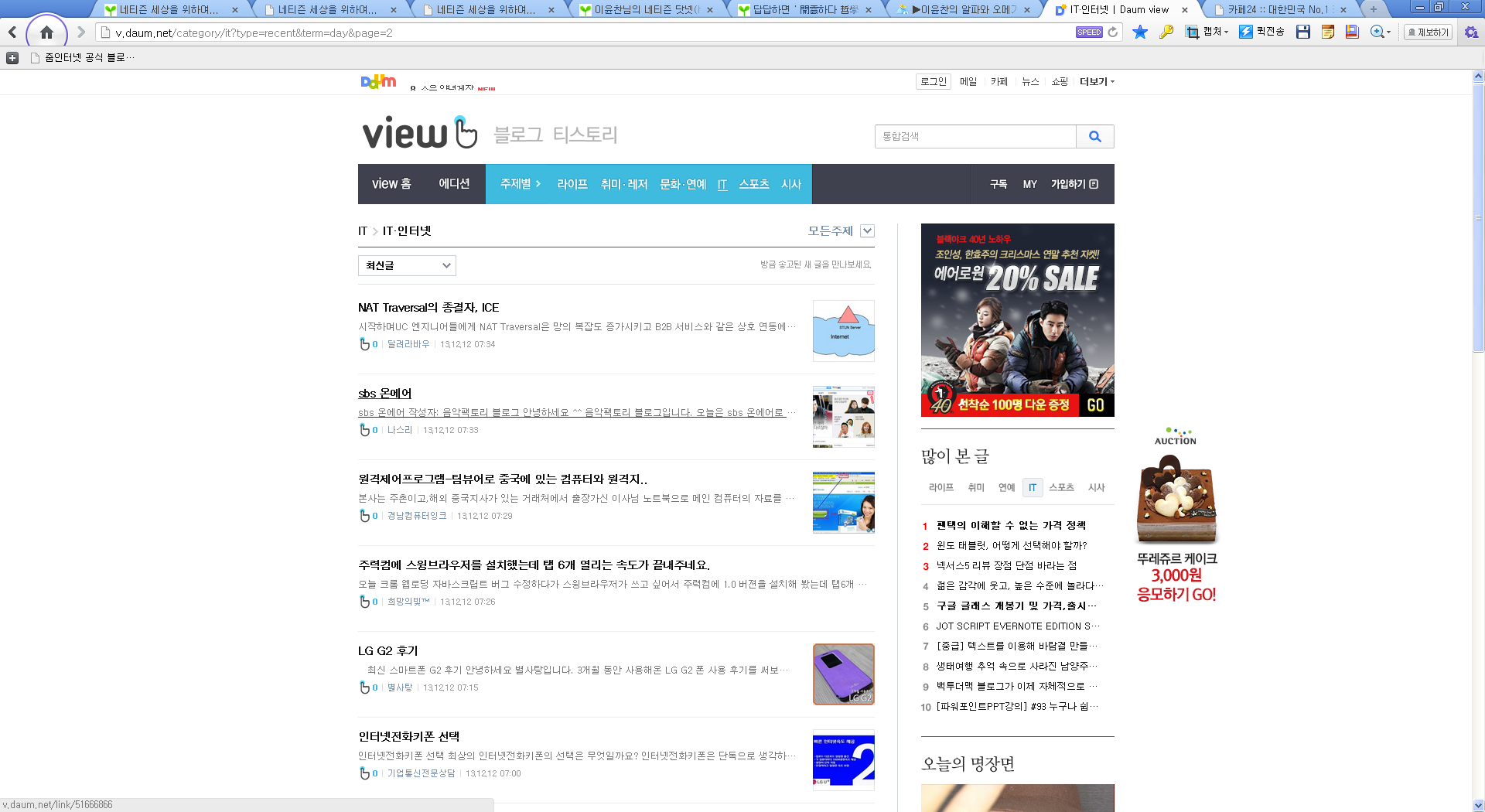Open the red scrapbook icon

pos(1352,32)
